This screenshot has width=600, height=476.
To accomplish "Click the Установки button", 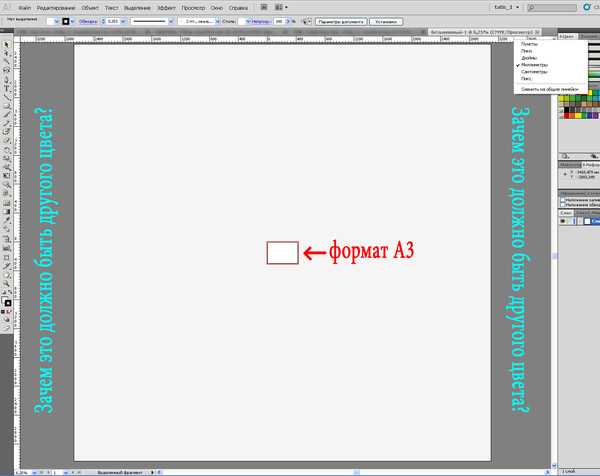I will coord(386,22).
